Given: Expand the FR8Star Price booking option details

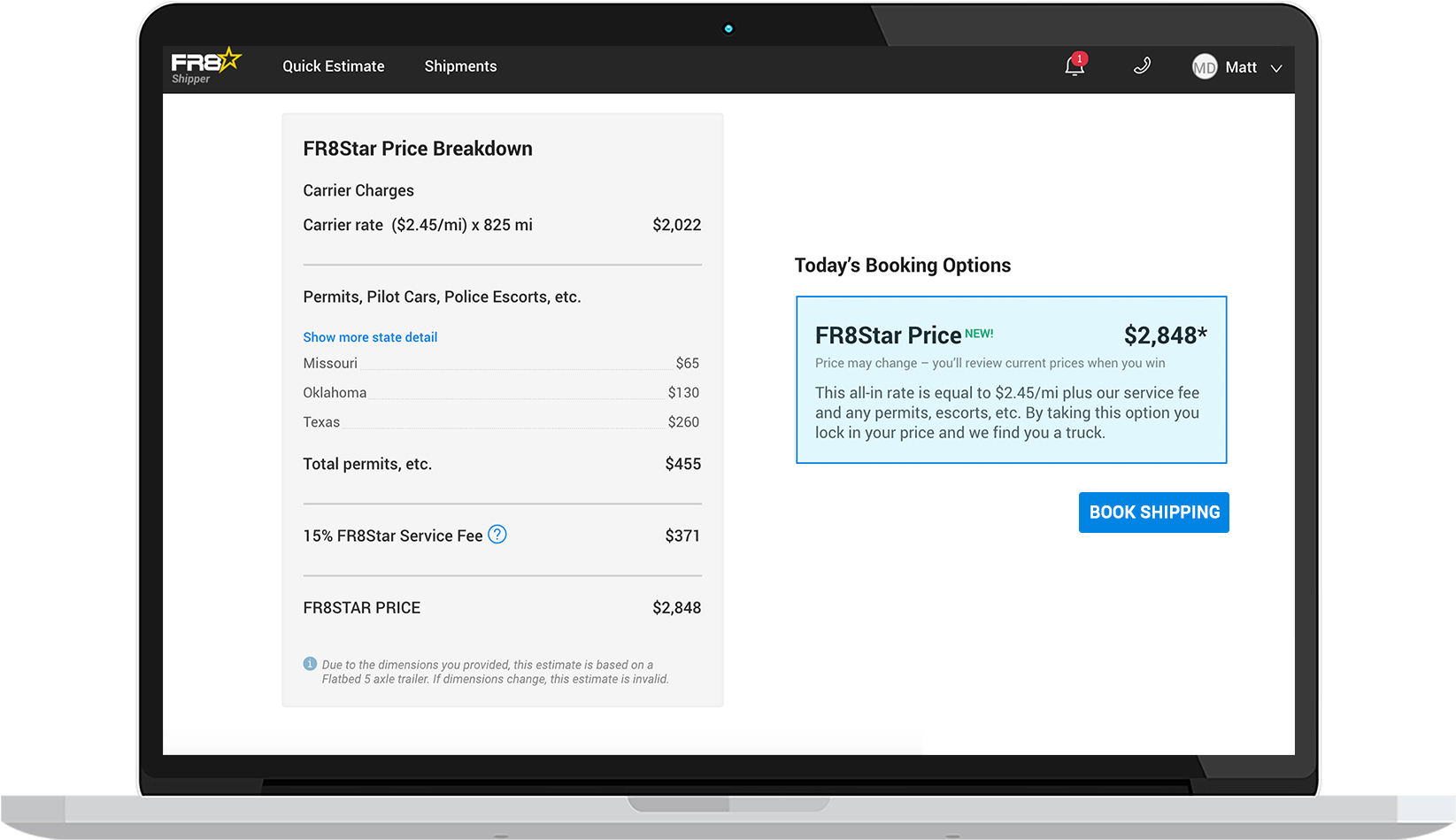Looking at the screenshot, I should click(x=1011, y=380).
